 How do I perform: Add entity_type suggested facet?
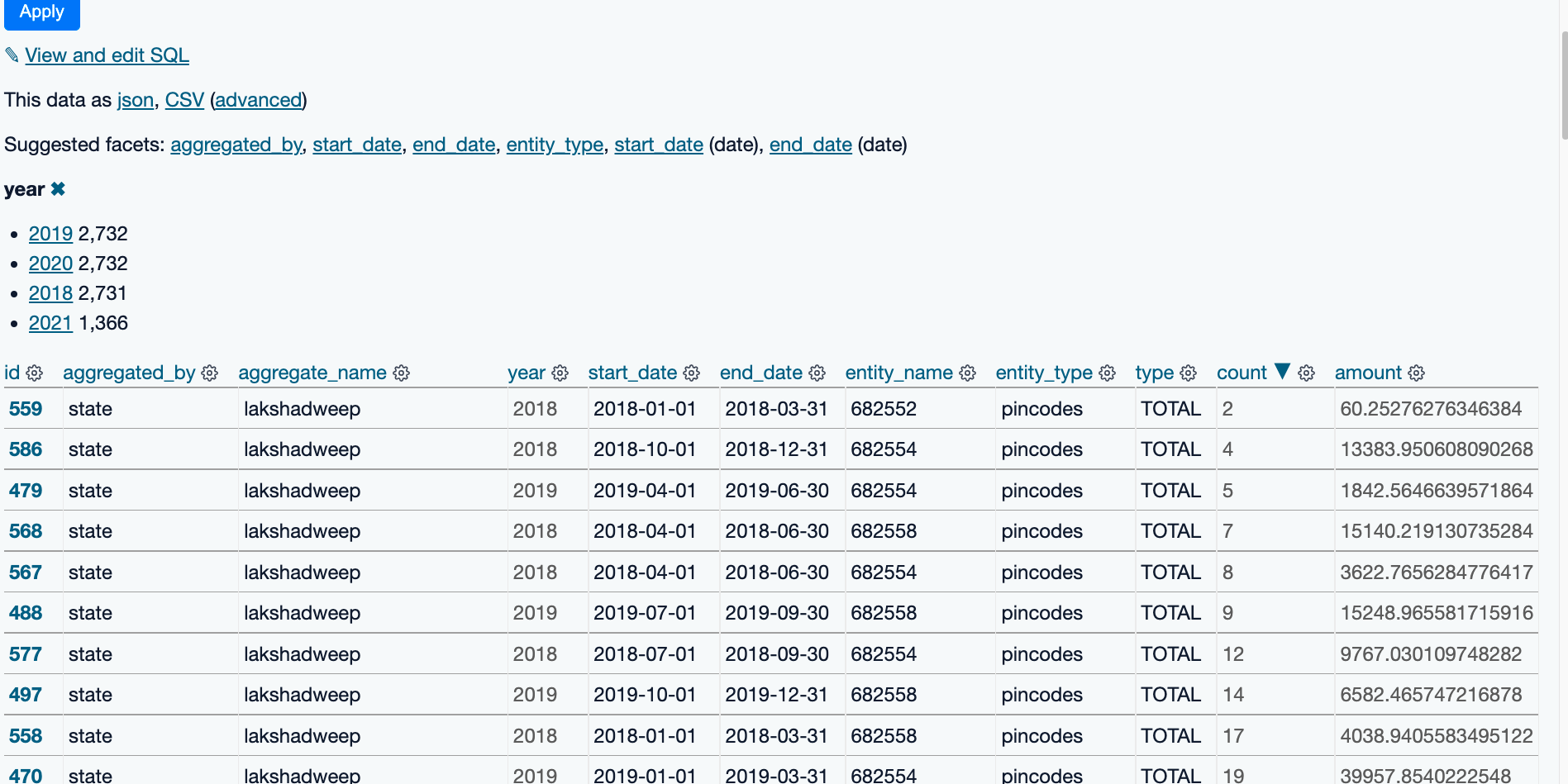click(555, 145)
